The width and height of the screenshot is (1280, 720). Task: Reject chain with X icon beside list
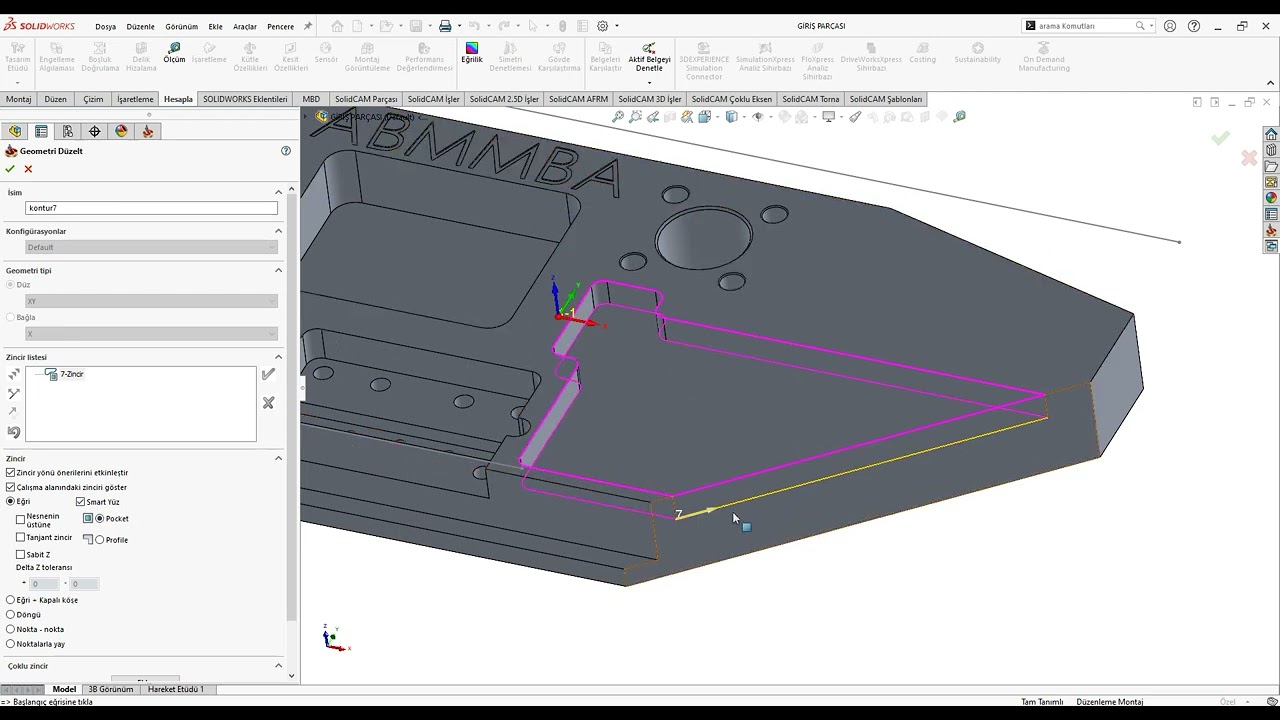268,403
